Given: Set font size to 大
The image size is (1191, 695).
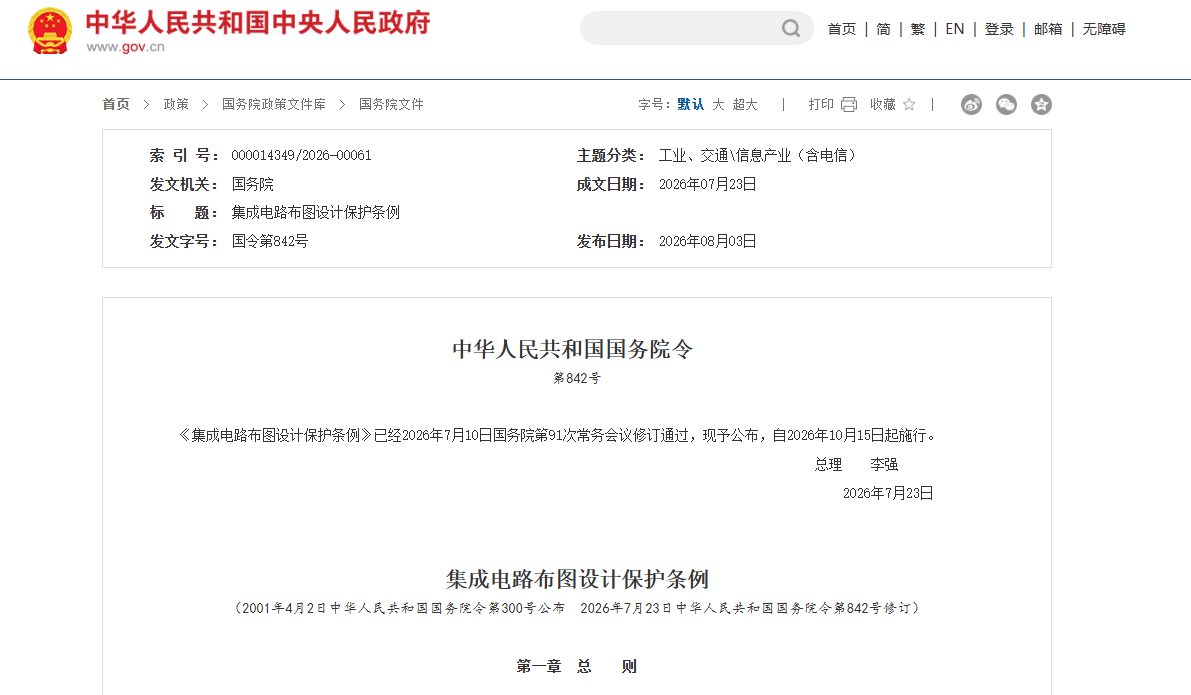Looking at the screenshot, I should point(719,104).
